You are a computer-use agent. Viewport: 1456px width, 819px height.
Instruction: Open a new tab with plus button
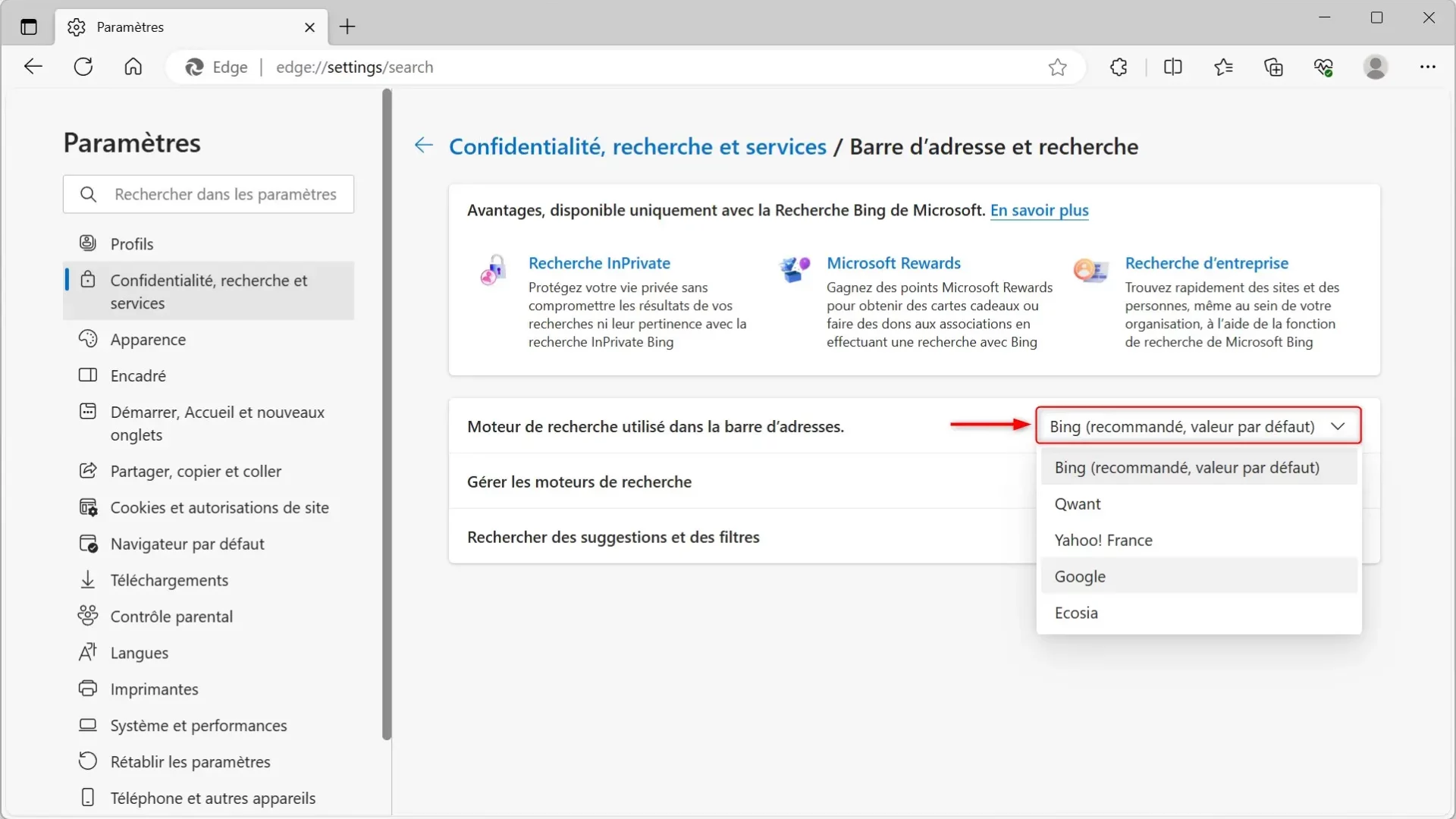click(347, 27)
